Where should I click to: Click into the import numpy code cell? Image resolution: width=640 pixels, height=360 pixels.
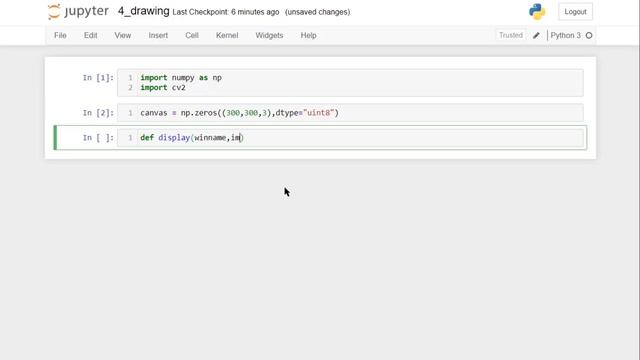[350, 83]
